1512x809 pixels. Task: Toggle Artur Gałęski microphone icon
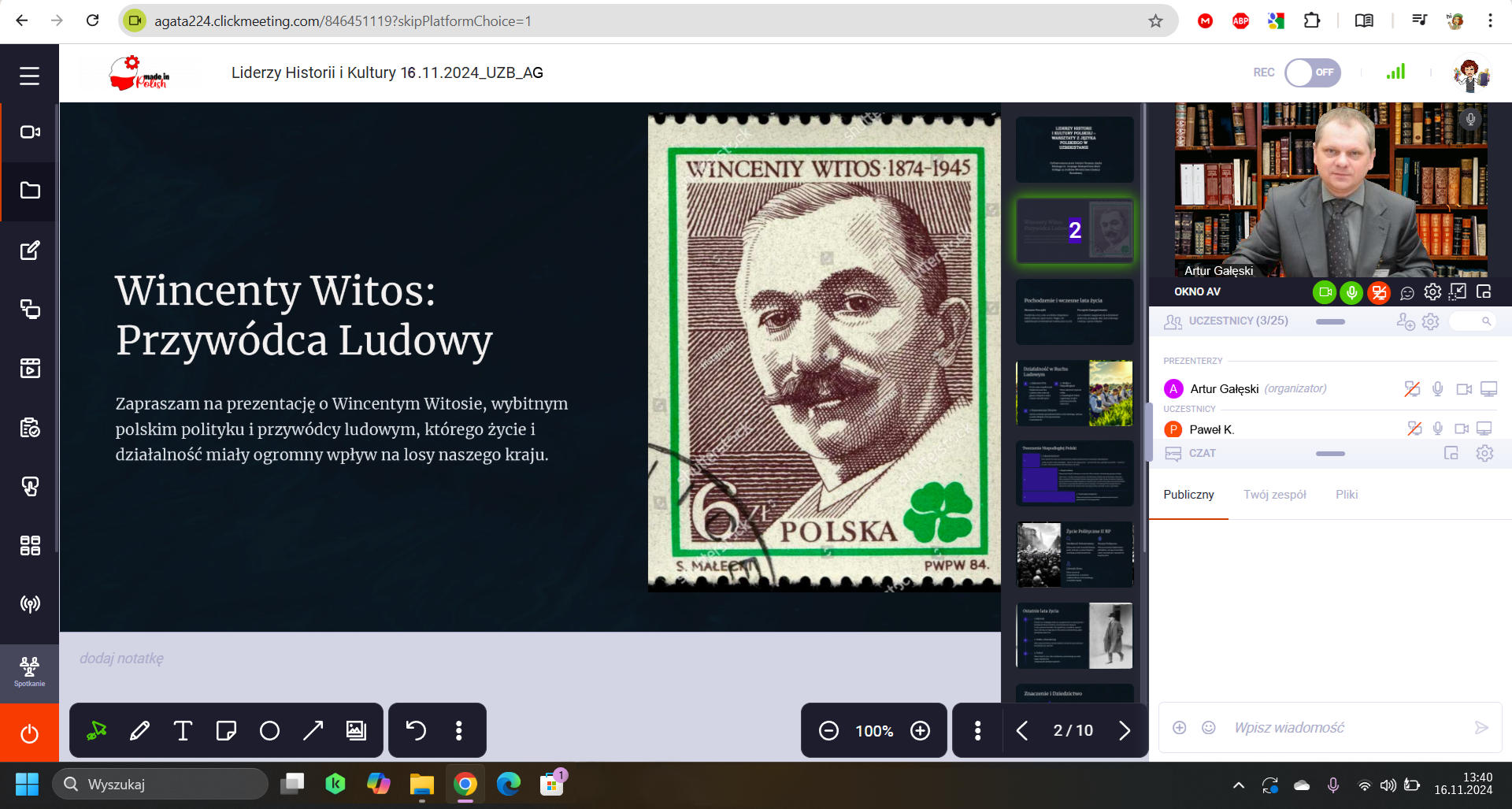click(x=1438, y=388)
